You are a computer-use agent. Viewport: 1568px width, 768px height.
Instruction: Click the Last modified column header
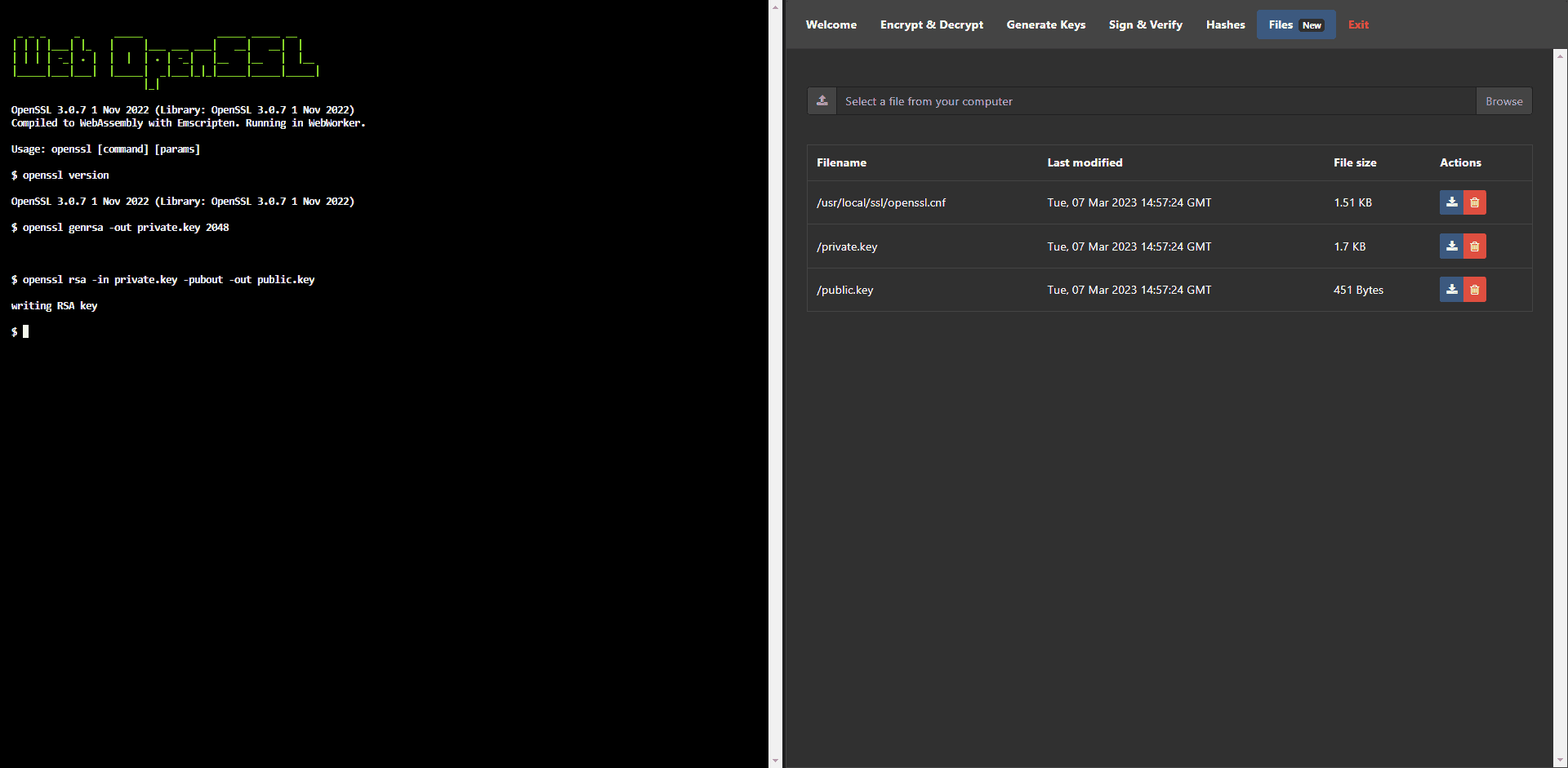click(x=1085, y=162)
